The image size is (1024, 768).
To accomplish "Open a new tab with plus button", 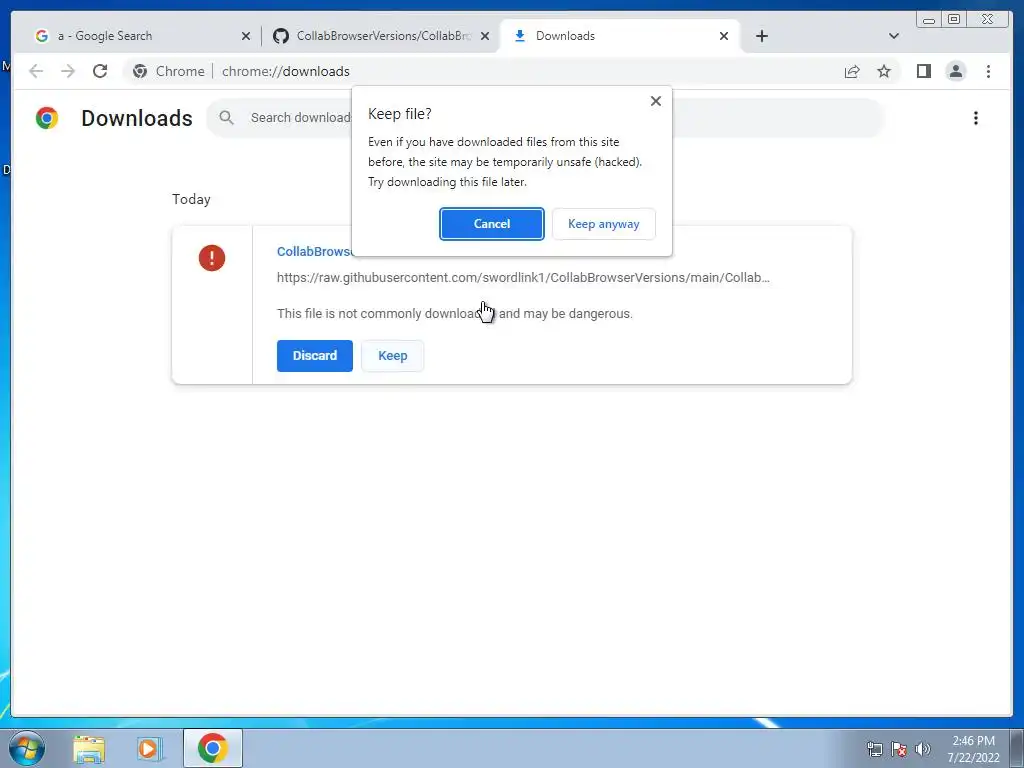I will pos(761,36).
